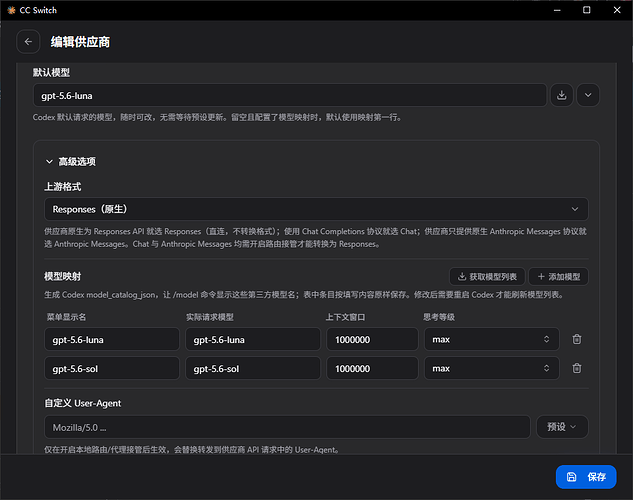Edit the default model field gpt-5.6-luna

pos(290,95)
